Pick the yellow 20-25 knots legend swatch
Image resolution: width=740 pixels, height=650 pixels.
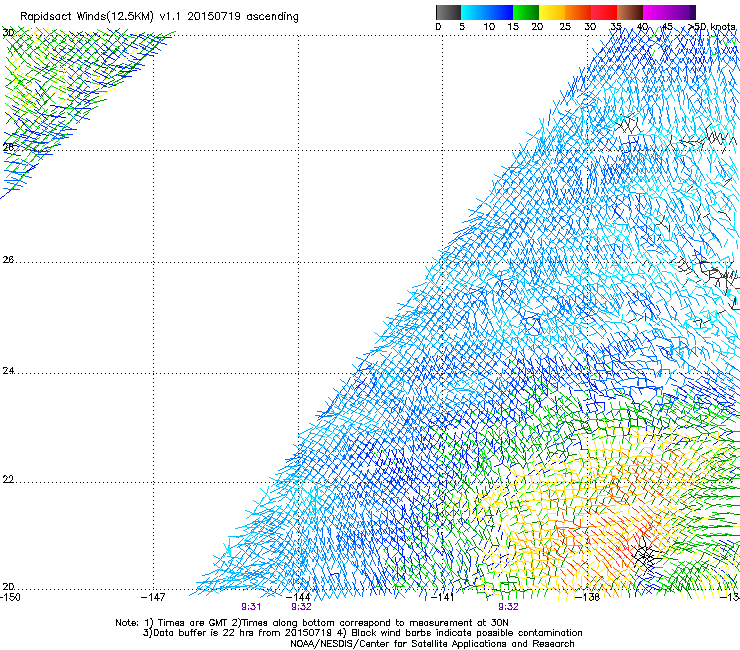pyautogui.click(x=552, y=12)
